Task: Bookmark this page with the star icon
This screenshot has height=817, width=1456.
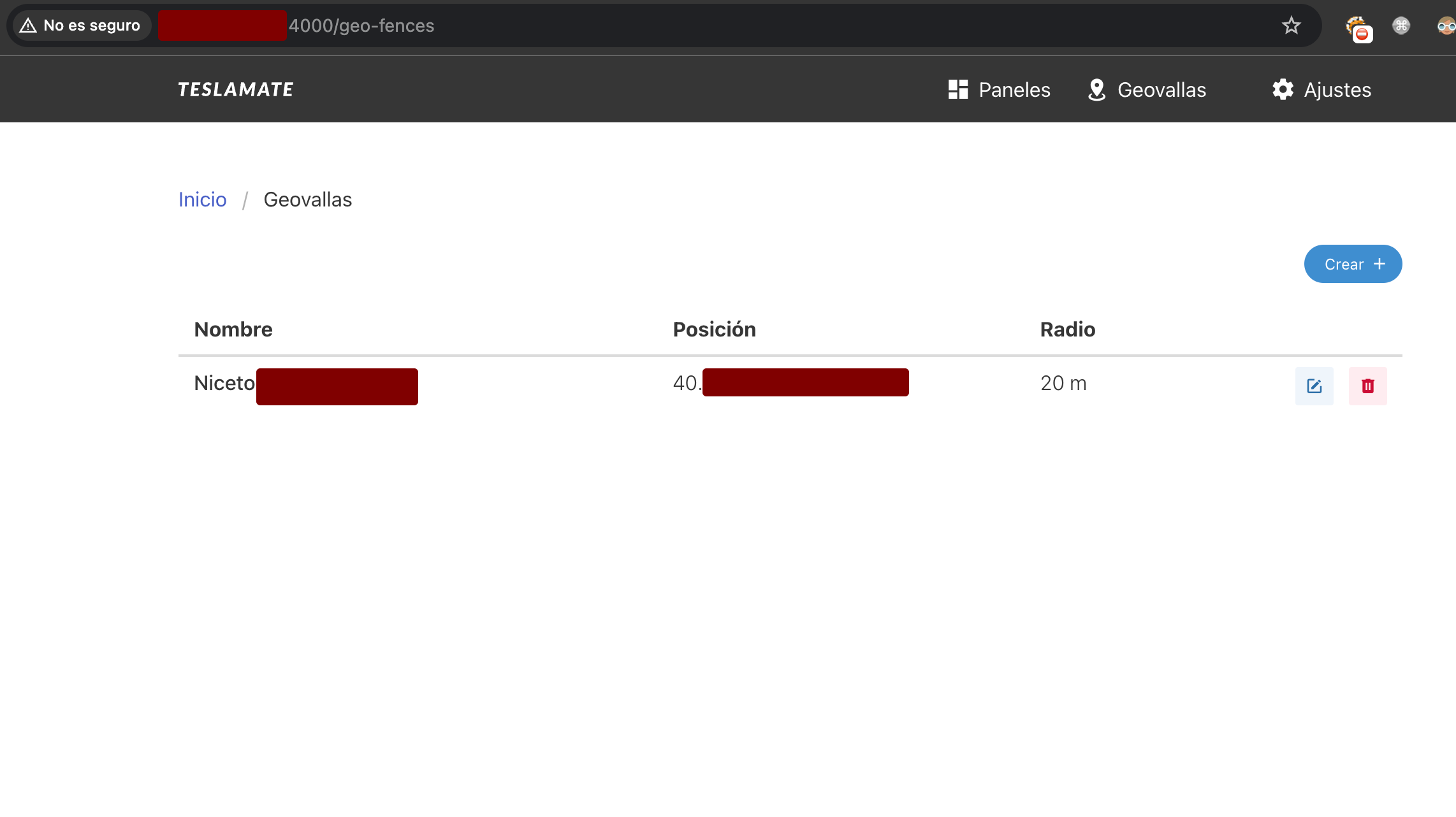Action: coord(1291,25)
